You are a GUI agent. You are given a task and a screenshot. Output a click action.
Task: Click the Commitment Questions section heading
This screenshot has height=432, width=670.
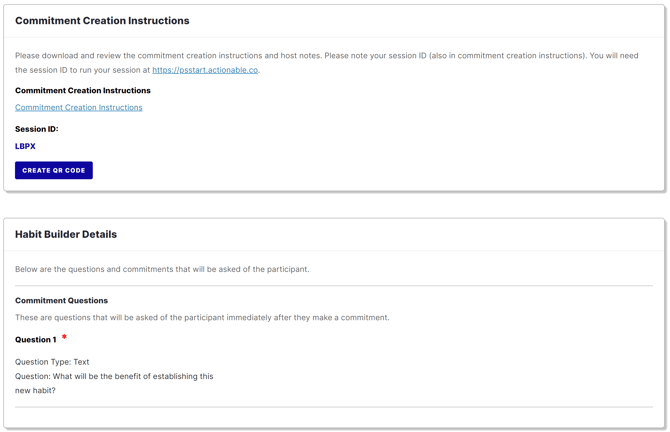pos(61,300)
